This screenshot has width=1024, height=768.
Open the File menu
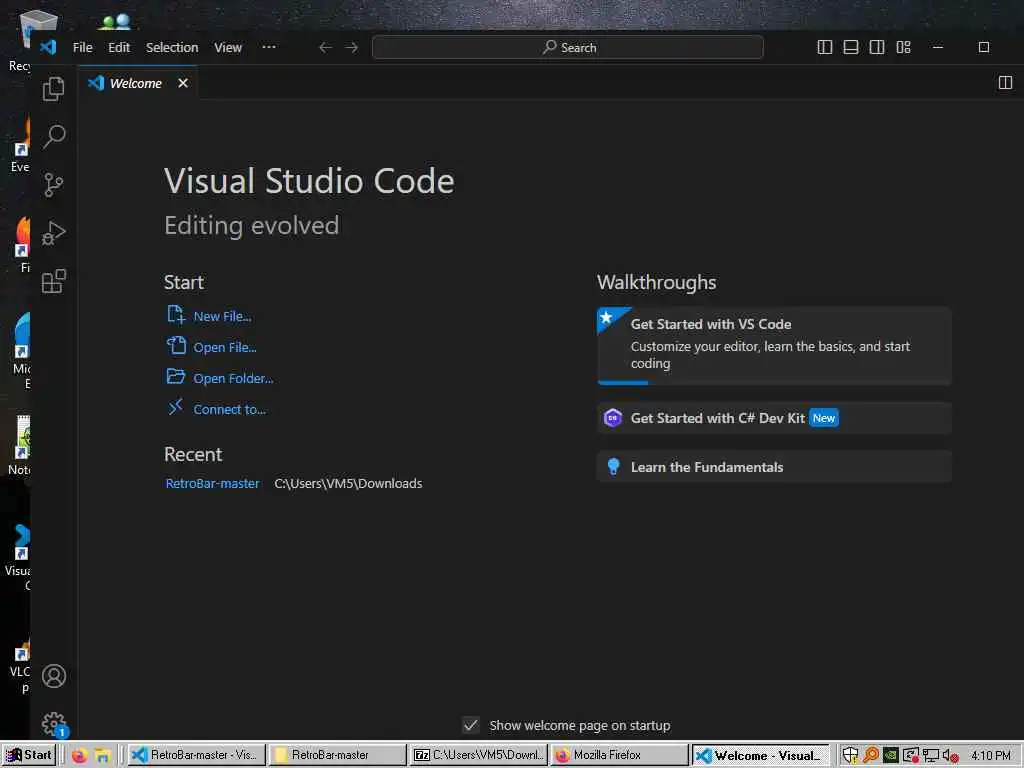pyautogui.click(x=82, y=47)
